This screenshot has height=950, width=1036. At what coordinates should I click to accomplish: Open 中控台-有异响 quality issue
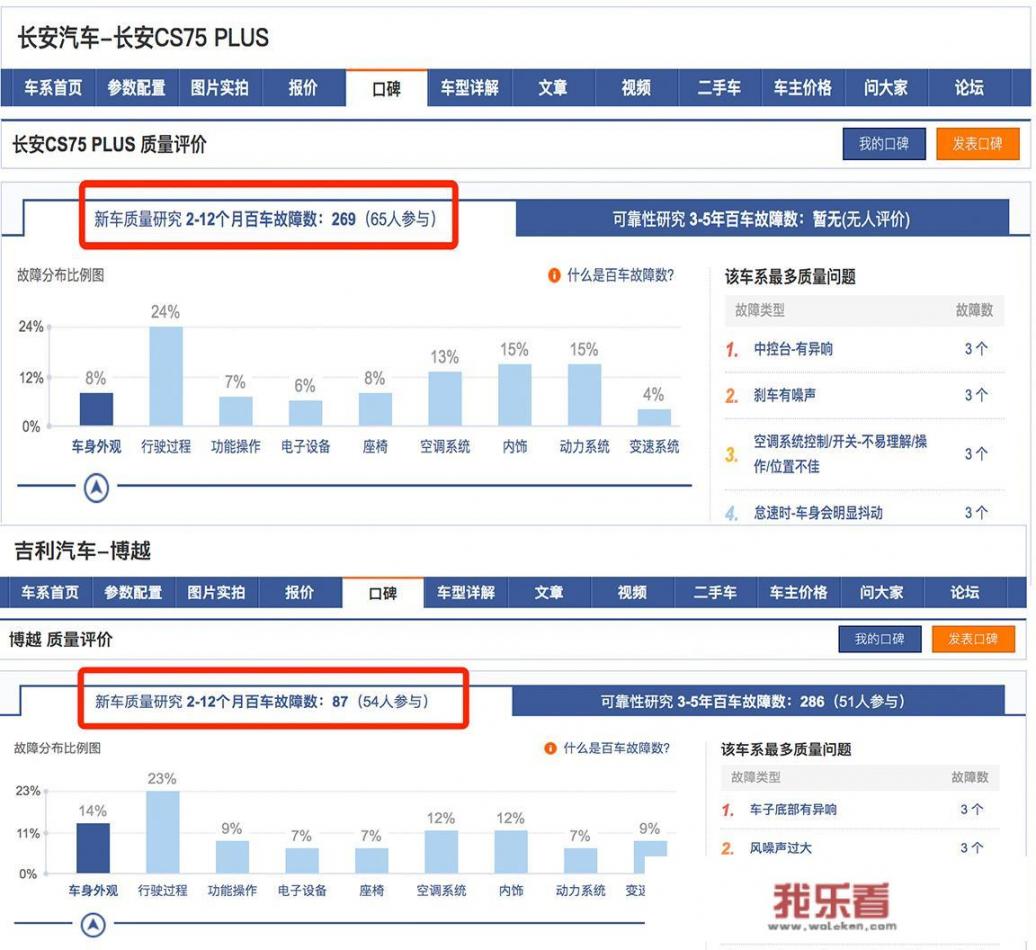coord(794,349)
